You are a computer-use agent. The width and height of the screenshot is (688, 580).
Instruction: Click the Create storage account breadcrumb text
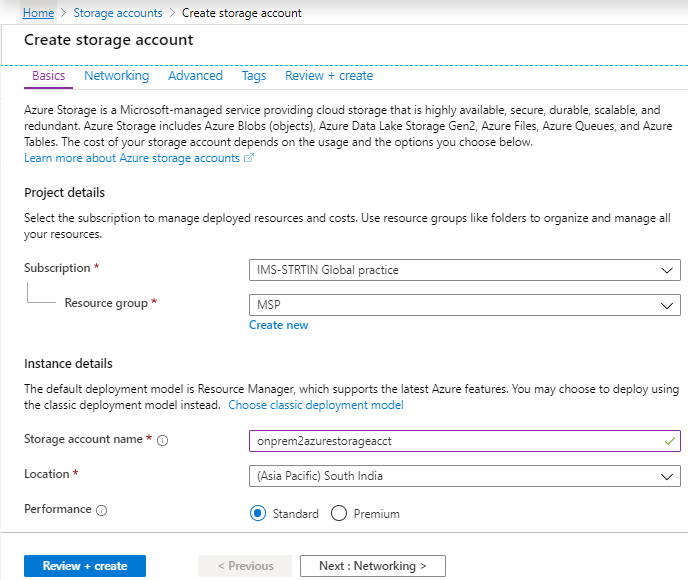point(242,13)
